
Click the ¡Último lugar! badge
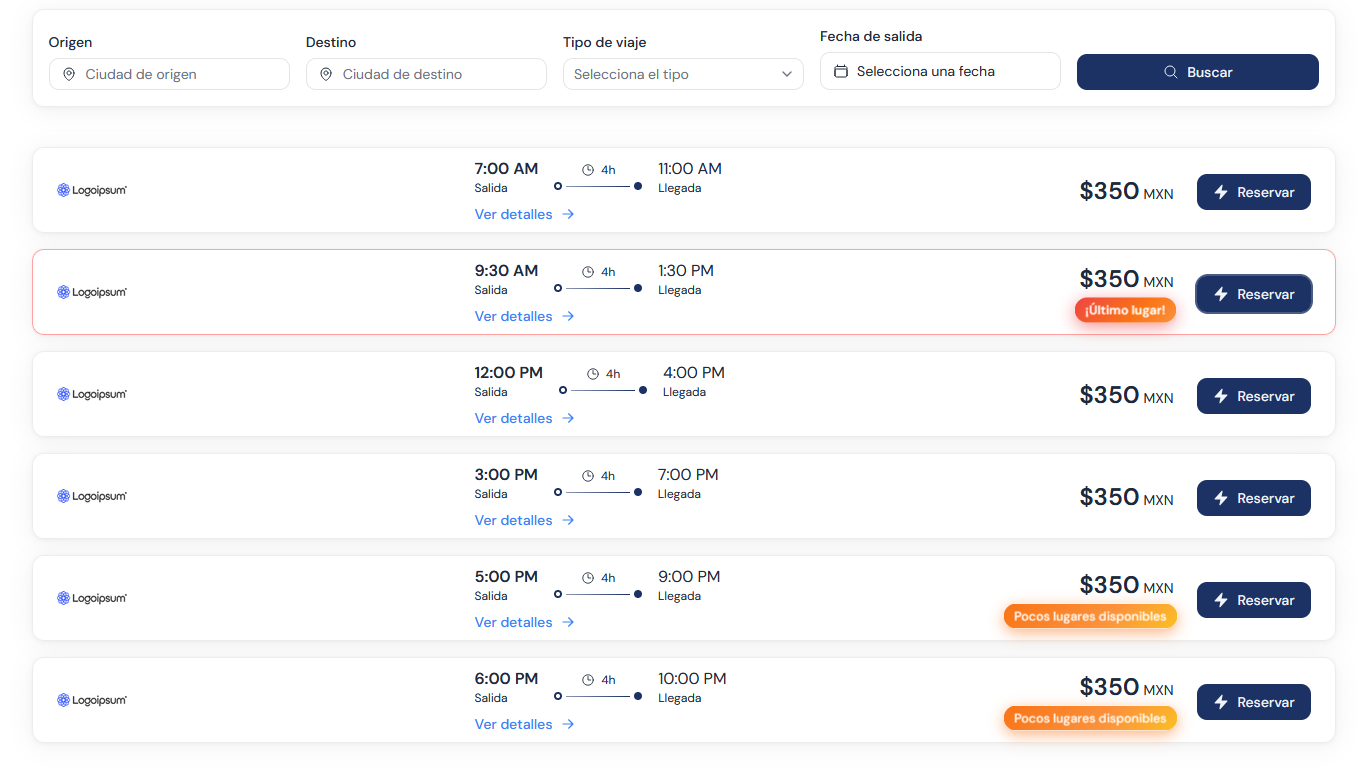click(1126, 310)
